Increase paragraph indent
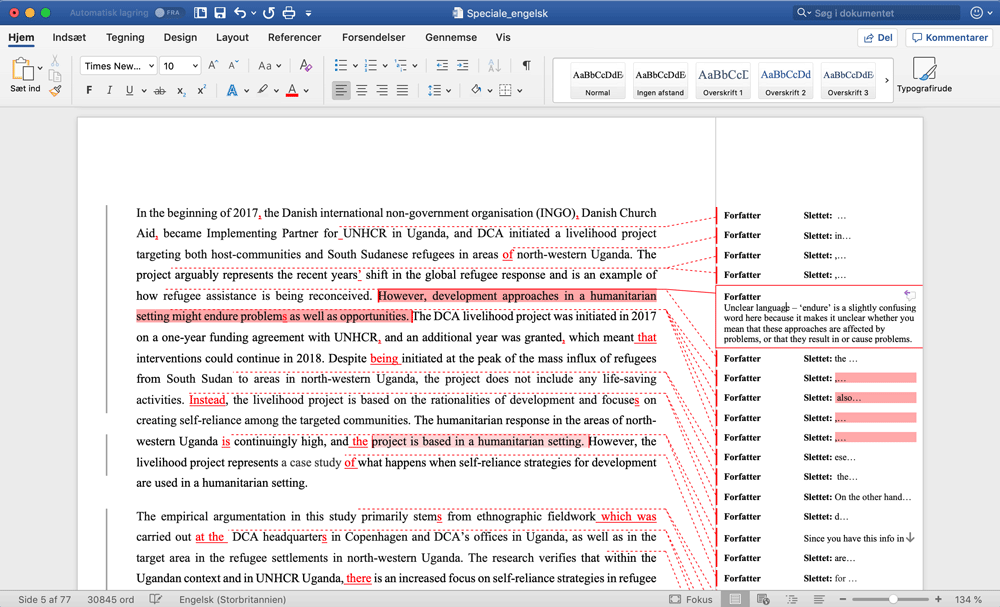This screenshot has width=1000, height=607. pyautogui.click(x=462, y=65)
